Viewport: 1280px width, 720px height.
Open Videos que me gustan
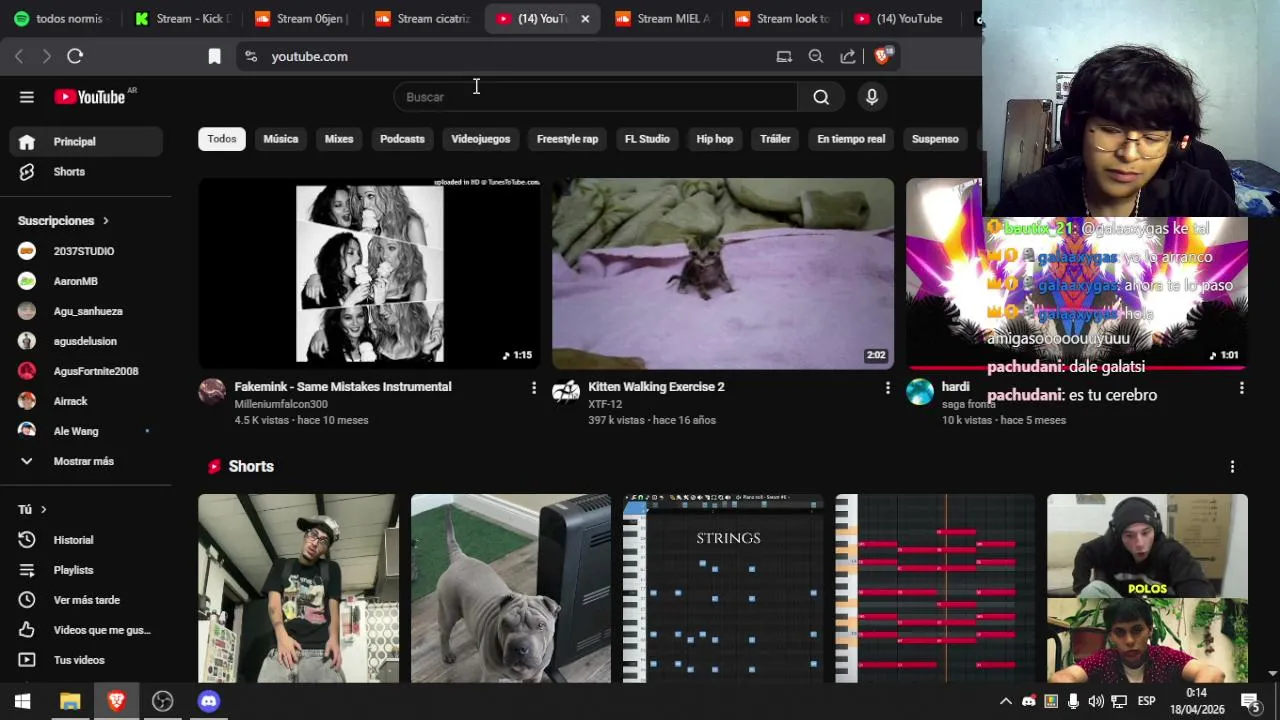click(x=86, y=630)
